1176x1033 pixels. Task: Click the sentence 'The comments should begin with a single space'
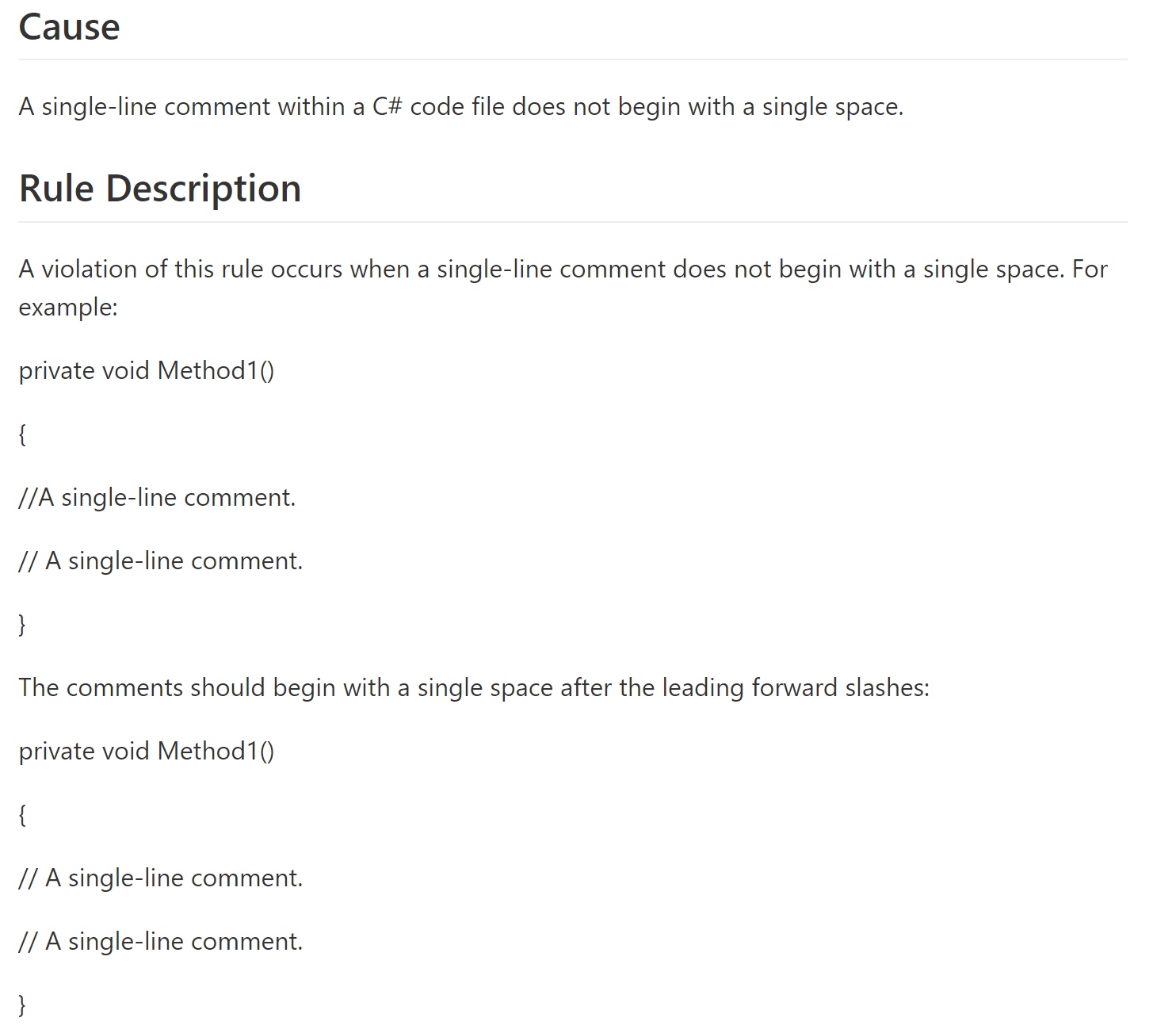pyautogui.click(x=474, y=687)
